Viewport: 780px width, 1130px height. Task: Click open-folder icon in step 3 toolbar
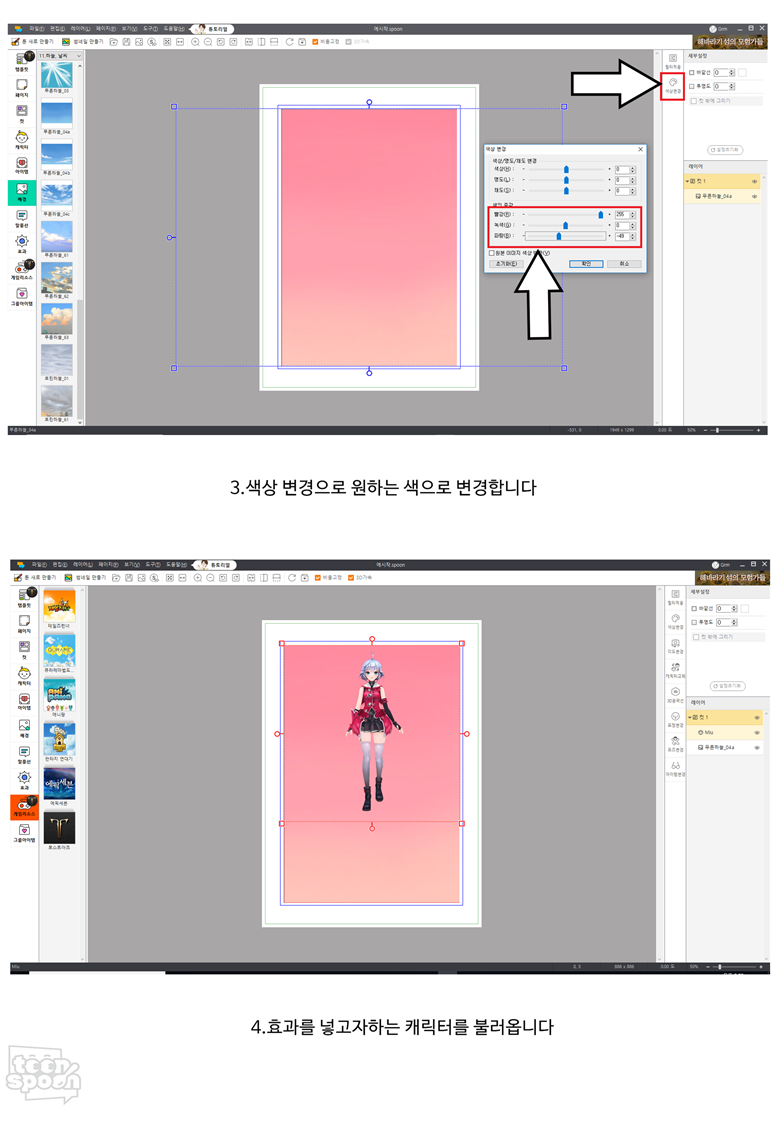coord(113,42)
